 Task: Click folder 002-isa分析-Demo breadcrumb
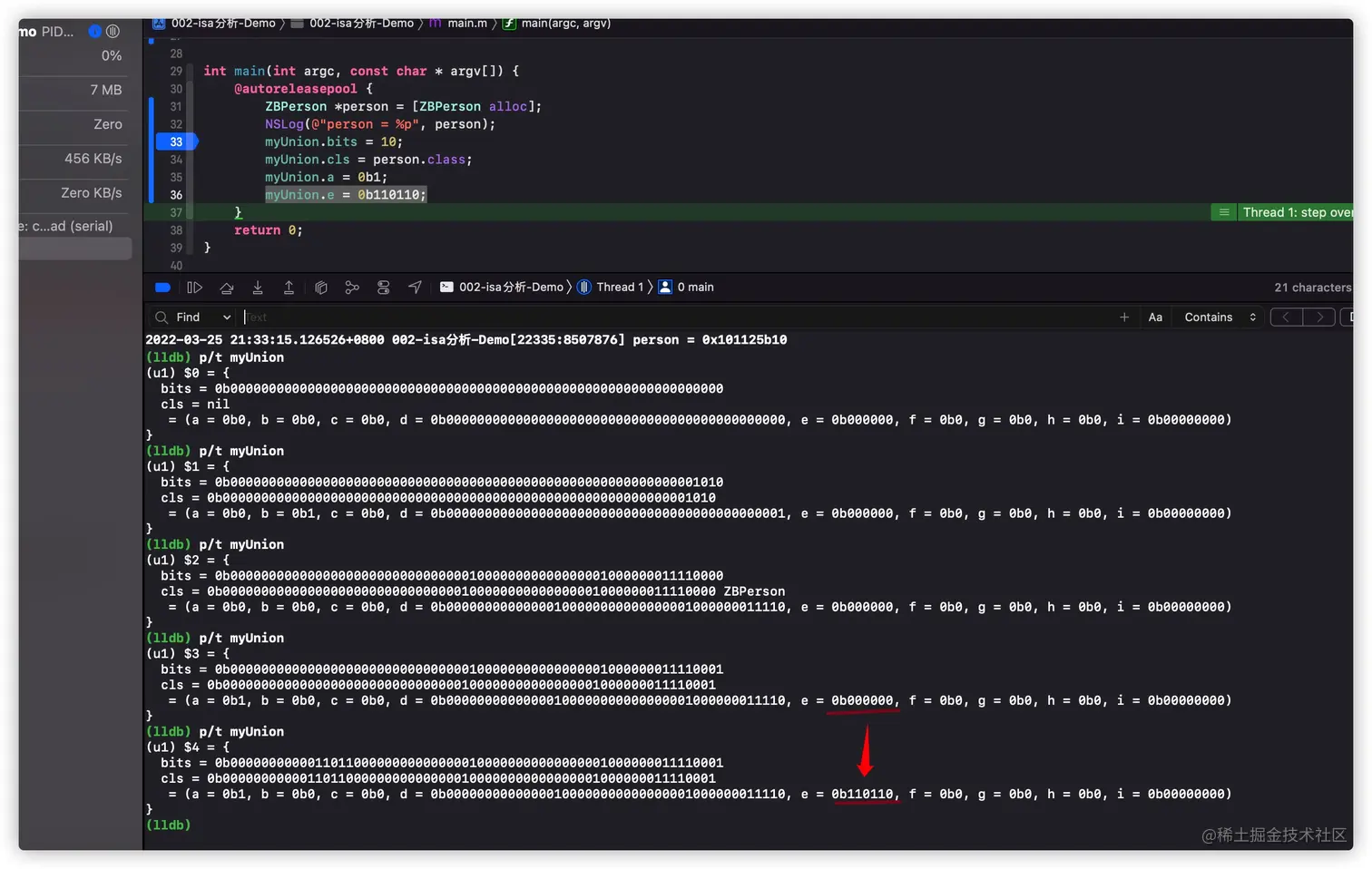pyautogui.click(x=352, y=24)
